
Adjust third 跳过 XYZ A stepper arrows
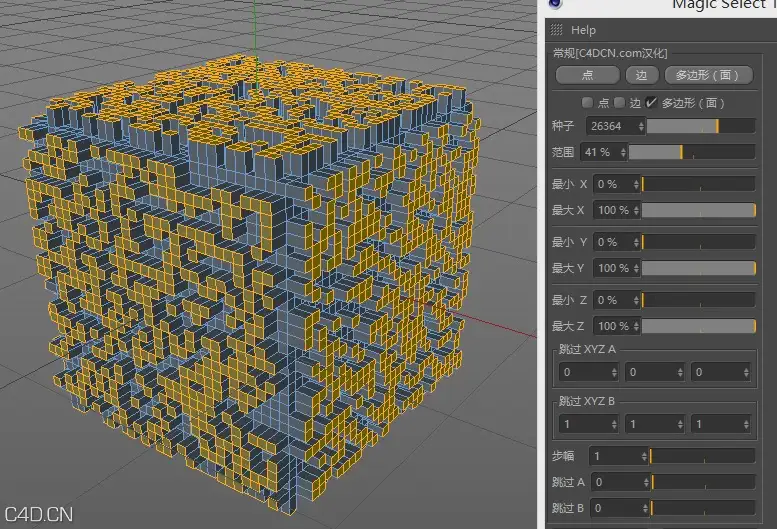746,372
